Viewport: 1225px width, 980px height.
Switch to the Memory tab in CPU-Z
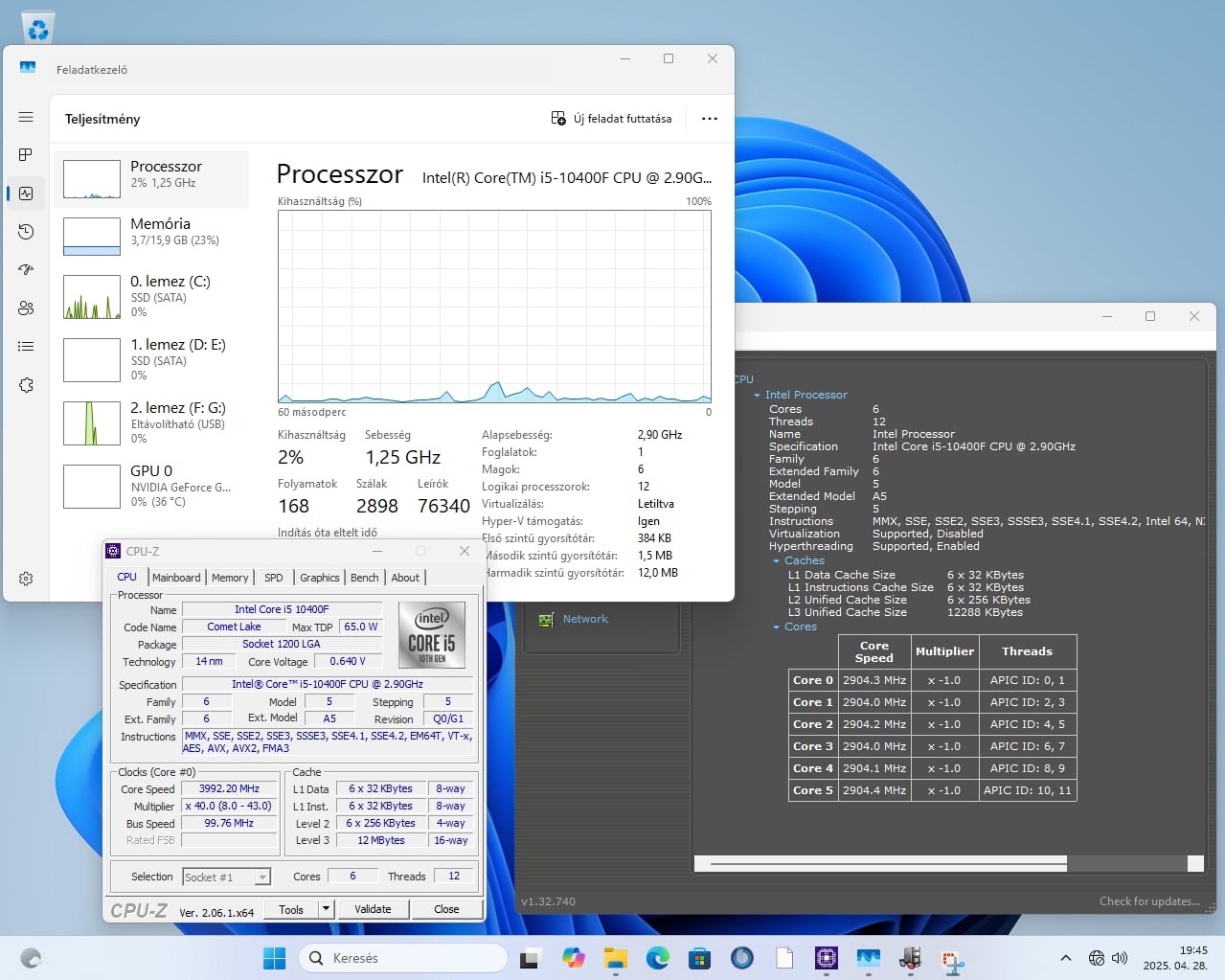(230, 578)
